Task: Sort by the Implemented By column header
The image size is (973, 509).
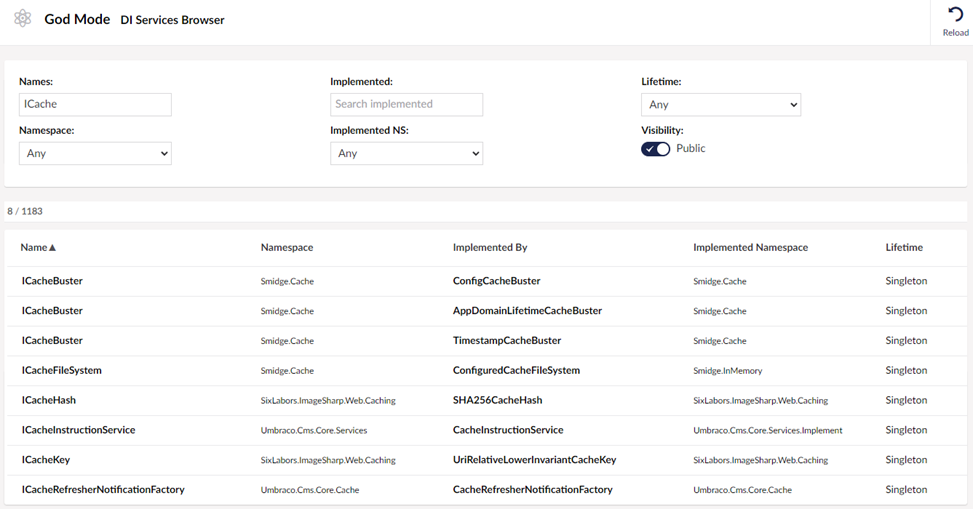Action: [490, 247]
